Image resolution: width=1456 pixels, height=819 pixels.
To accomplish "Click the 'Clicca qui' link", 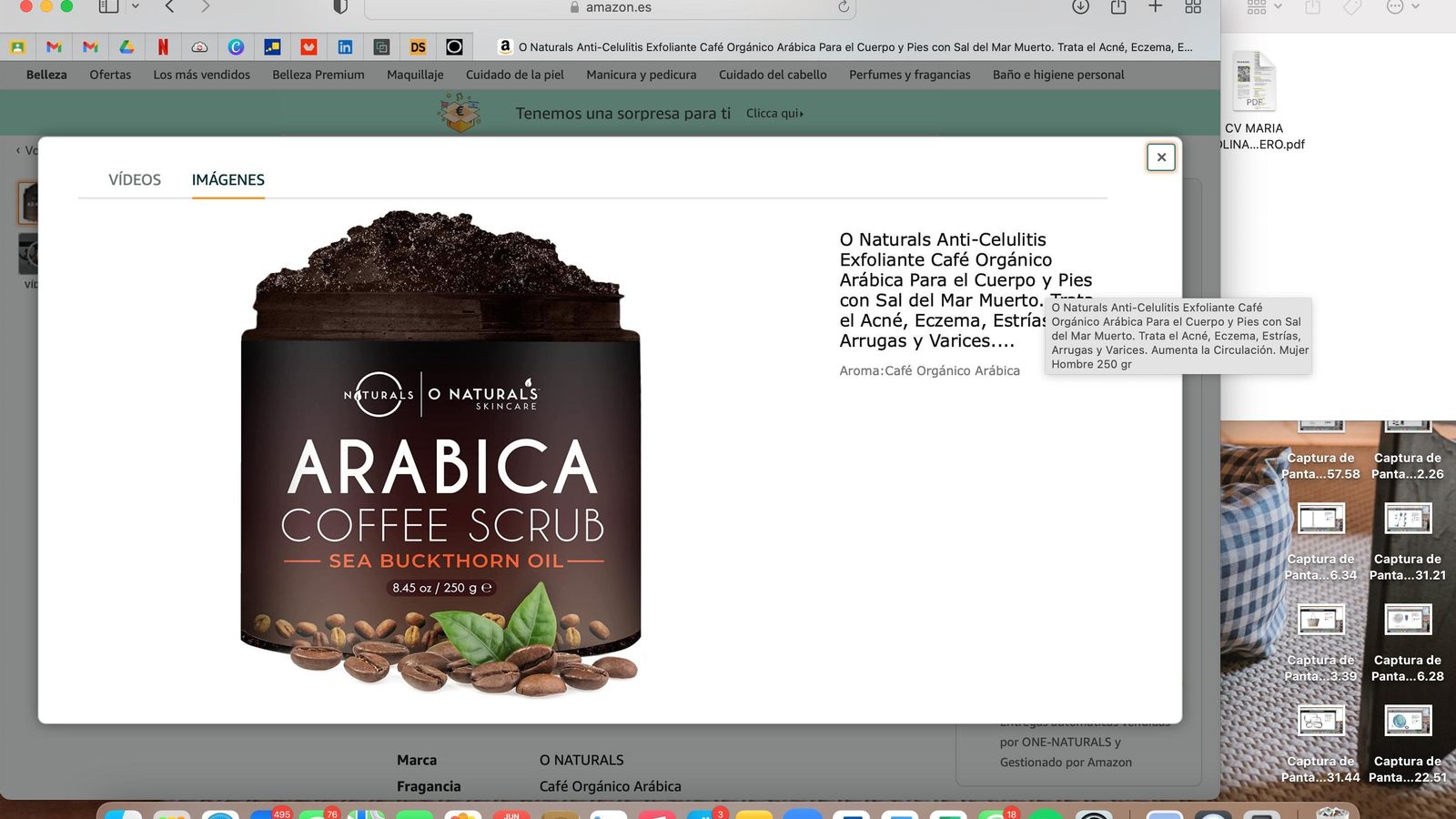I will coord(773,114).
